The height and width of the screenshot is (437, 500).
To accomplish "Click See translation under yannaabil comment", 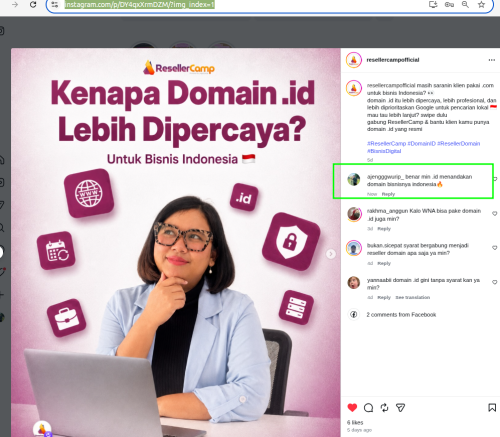I will pyautogui.click(x=413, y=297).
